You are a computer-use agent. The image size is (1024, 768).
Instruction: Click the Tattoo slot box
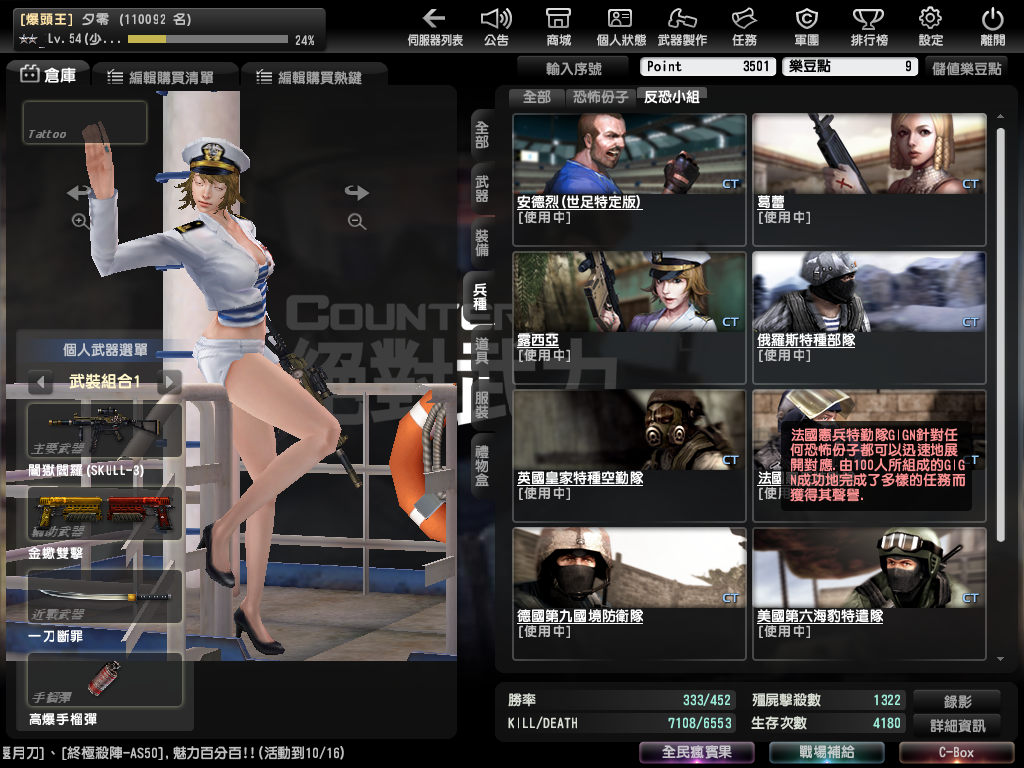point(85,122)
